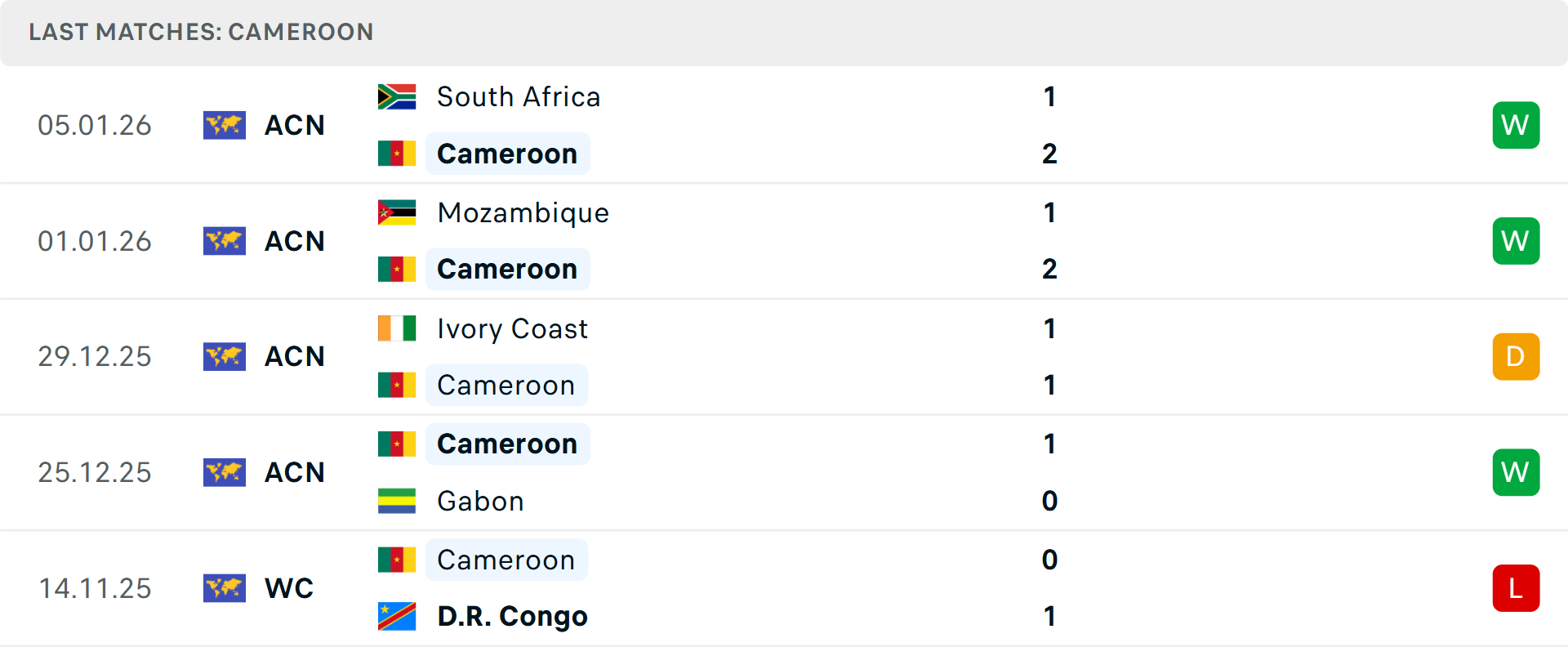Viewport: 1568px width, 647px height.
Task: Click the green W badge for 05.01.26
Action: click(1516, 125)
